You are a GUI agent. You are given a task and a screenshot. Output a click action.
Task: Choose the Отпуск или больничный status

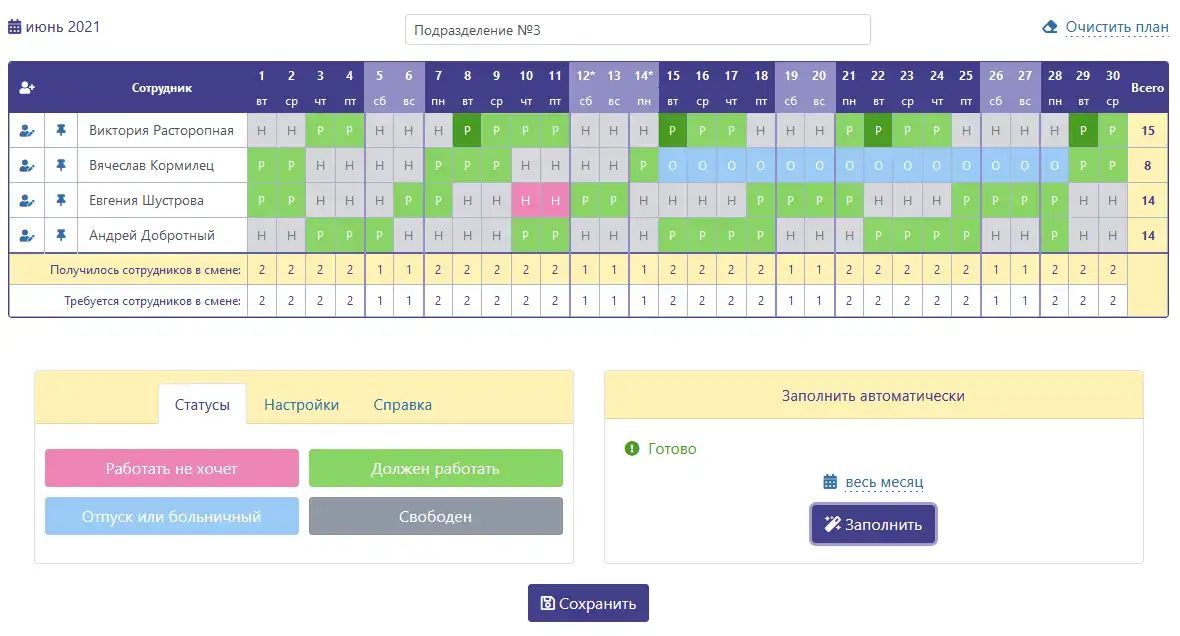171,515
